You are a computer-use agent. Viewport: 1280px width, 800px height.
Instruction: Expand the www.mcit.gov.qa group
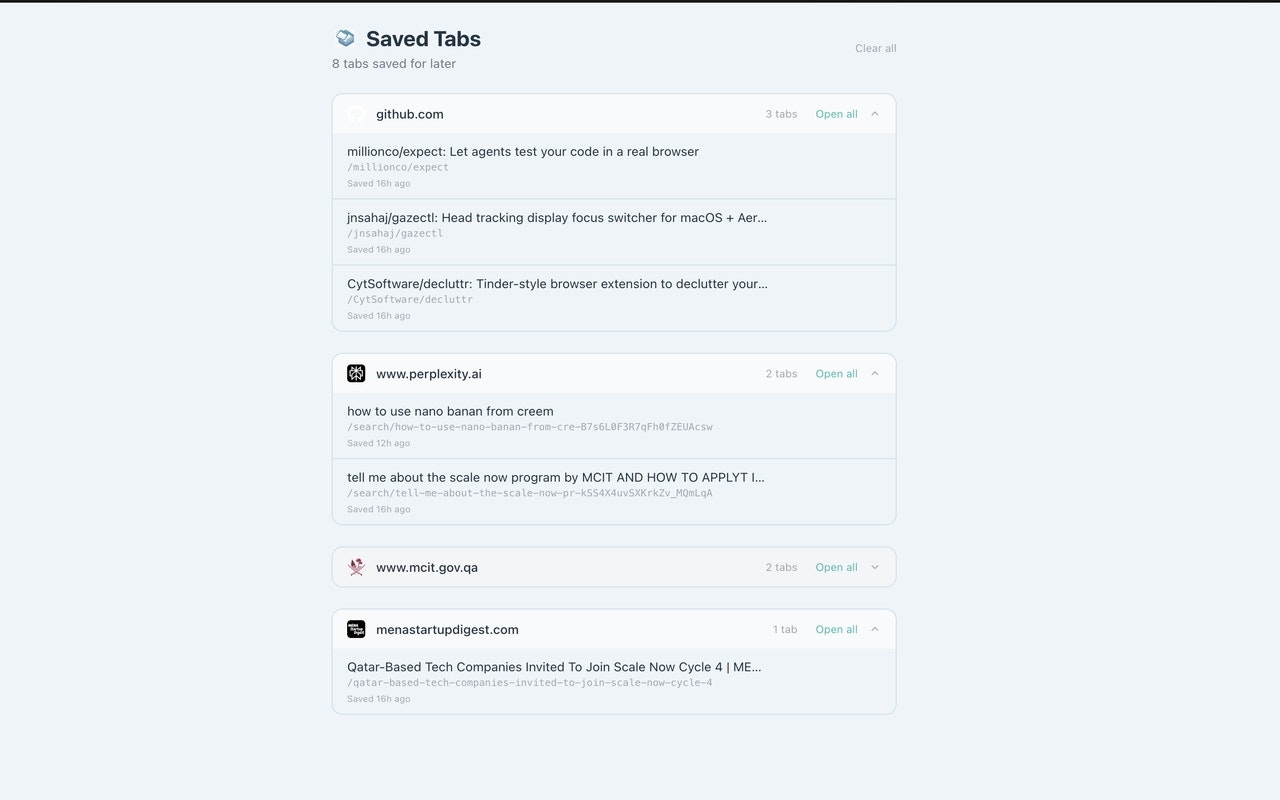[875, 567]
